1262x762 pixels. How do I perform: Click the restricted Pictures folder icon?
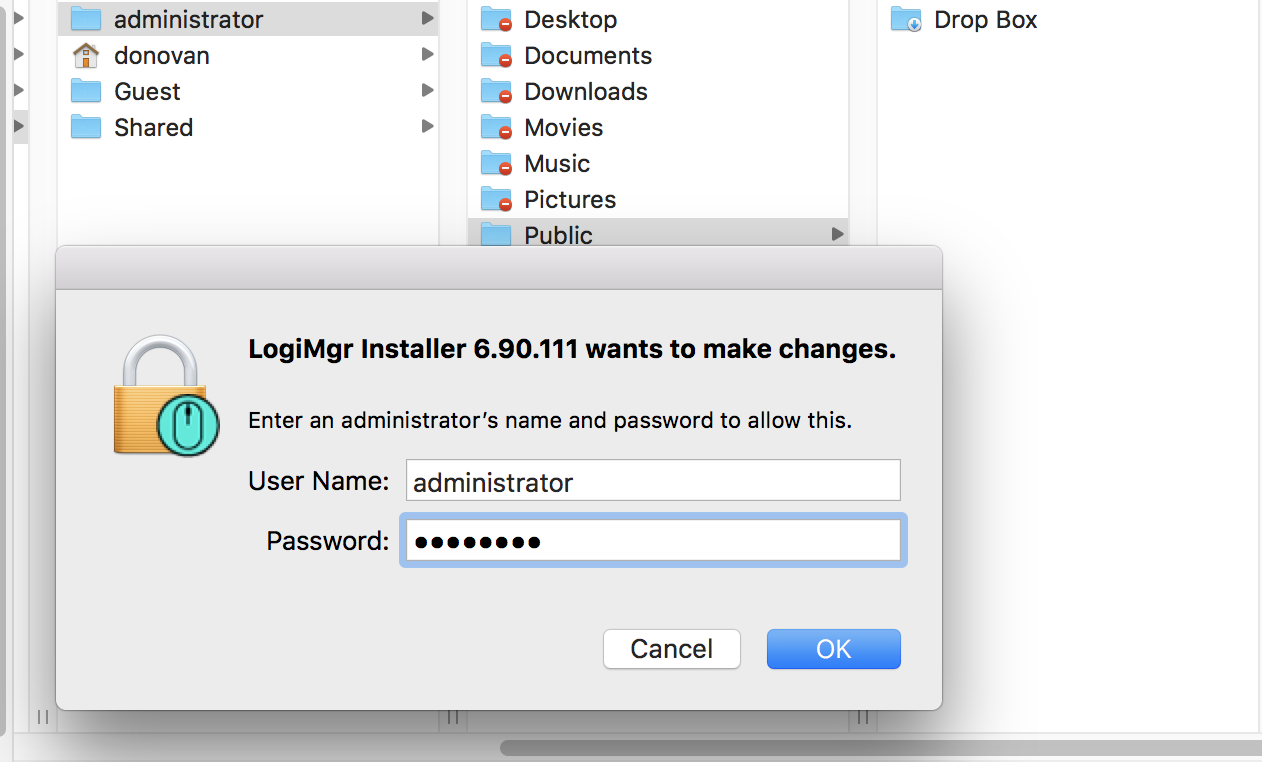497,199
